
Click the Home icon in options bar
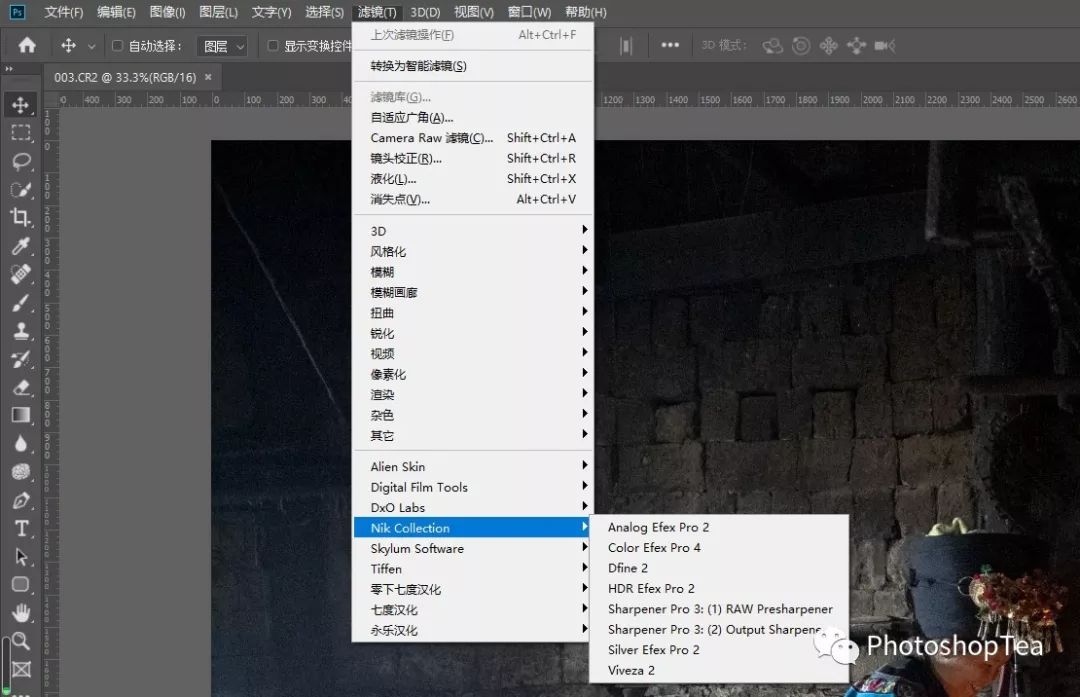pyautogui.click(x=27, y=45)
